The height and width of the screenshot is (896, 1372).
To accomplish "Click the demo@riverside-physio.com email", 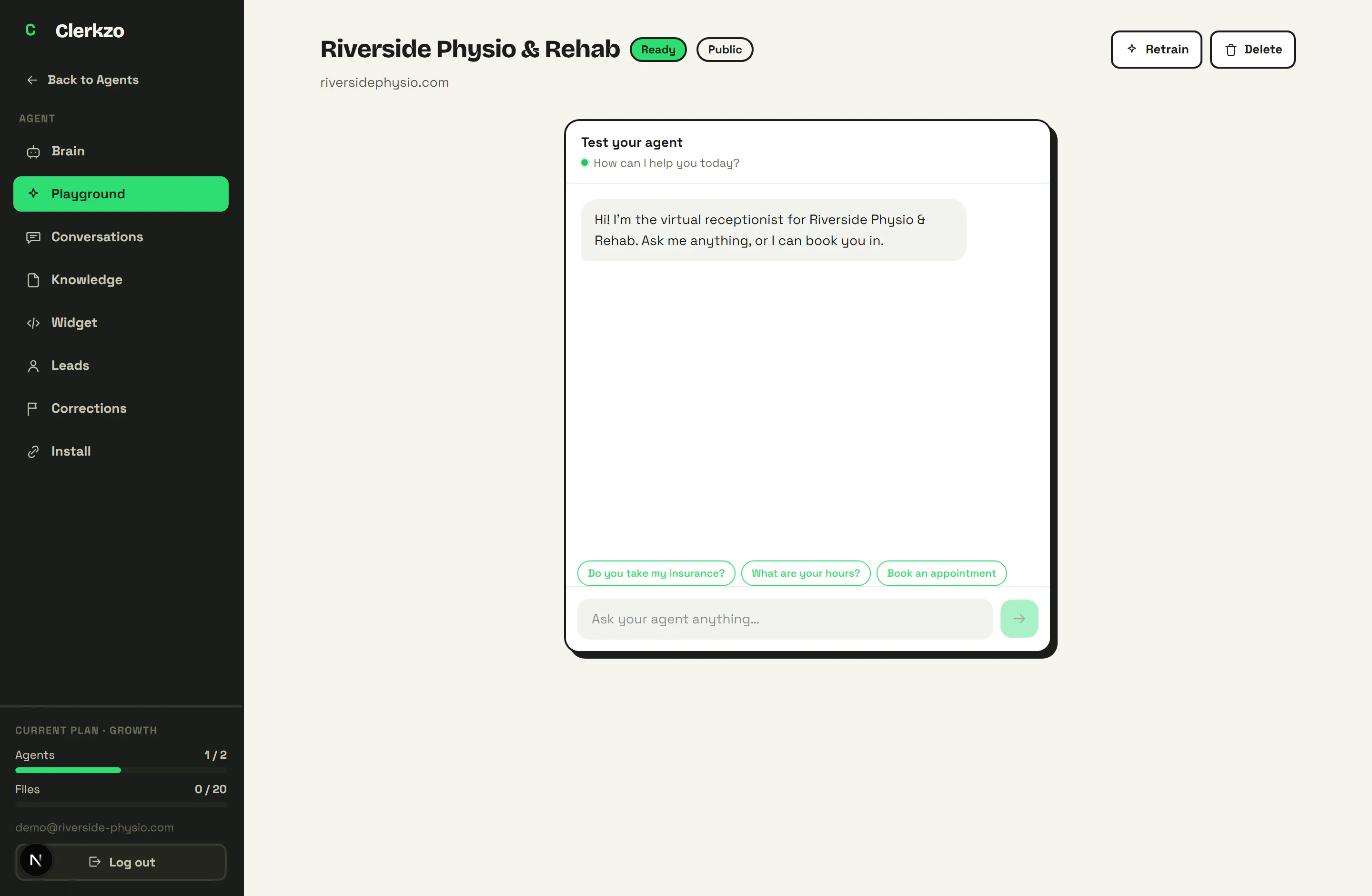I will 94,827.
